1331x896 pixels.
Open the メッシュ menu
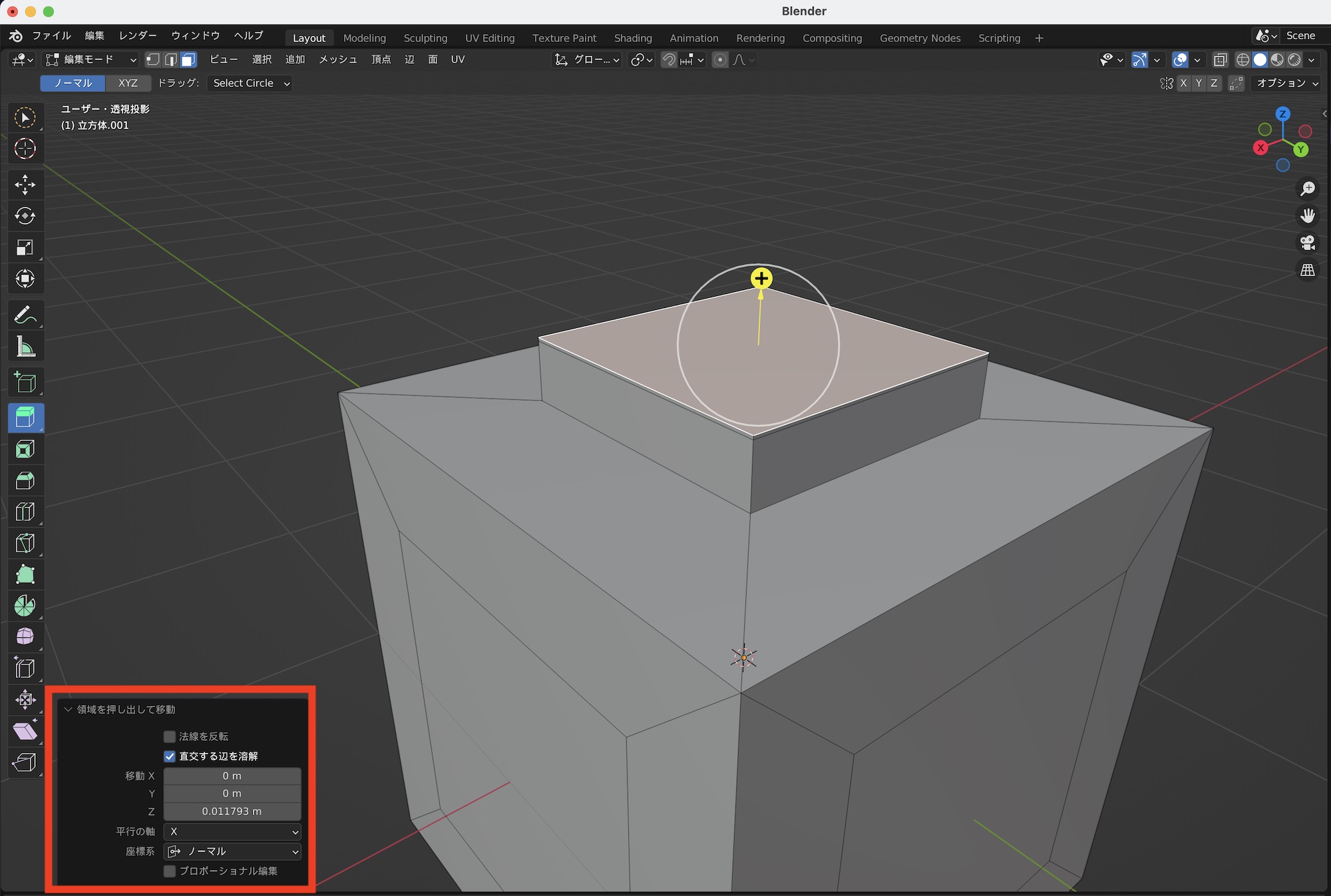[337, 60]
